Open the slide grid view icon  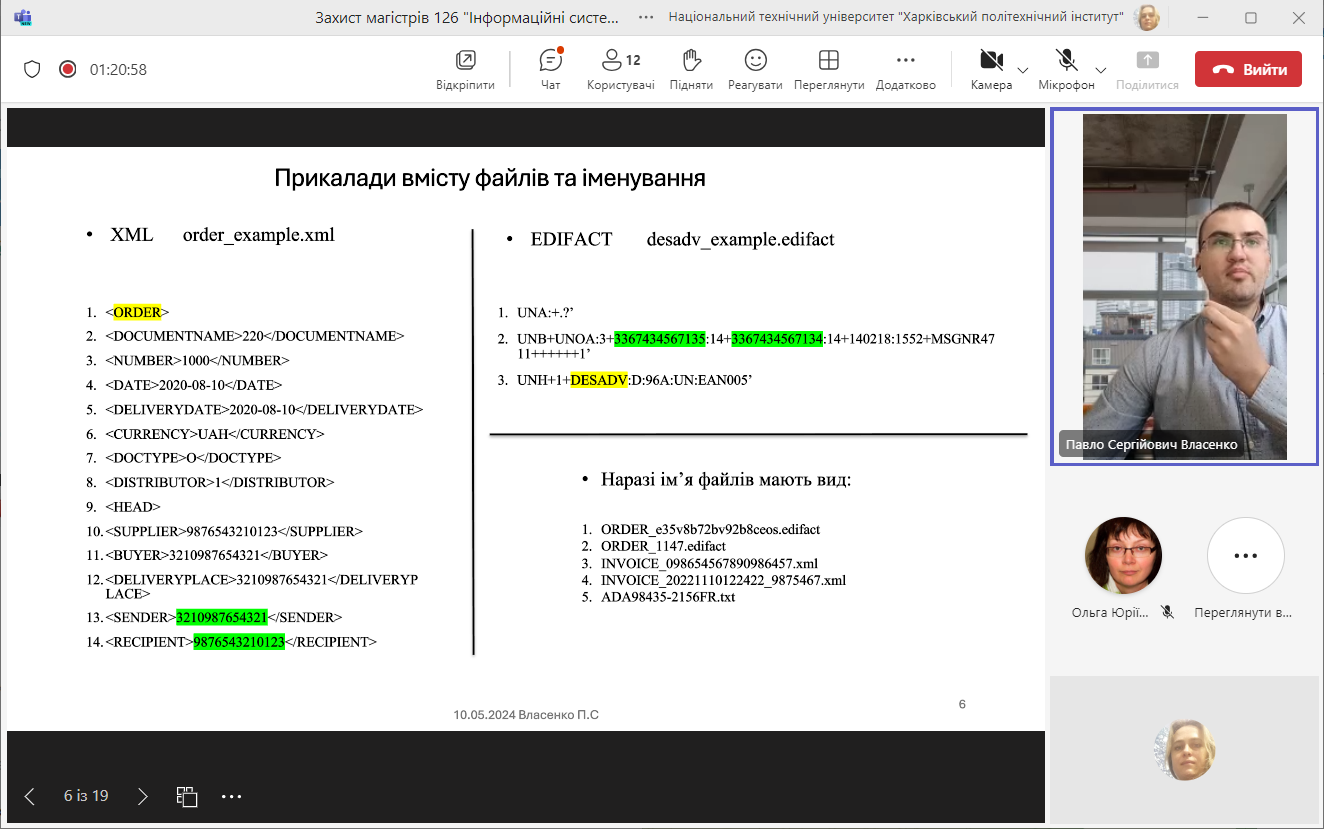[x=187, y=796]
